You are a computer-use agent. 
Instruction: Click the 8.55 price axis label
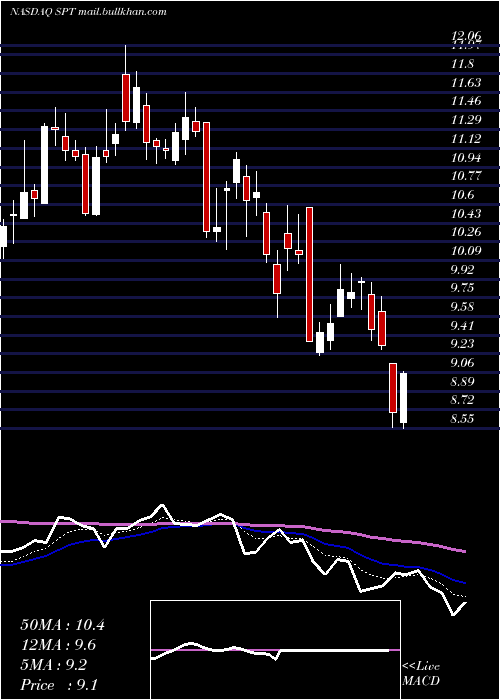(462, 419)
